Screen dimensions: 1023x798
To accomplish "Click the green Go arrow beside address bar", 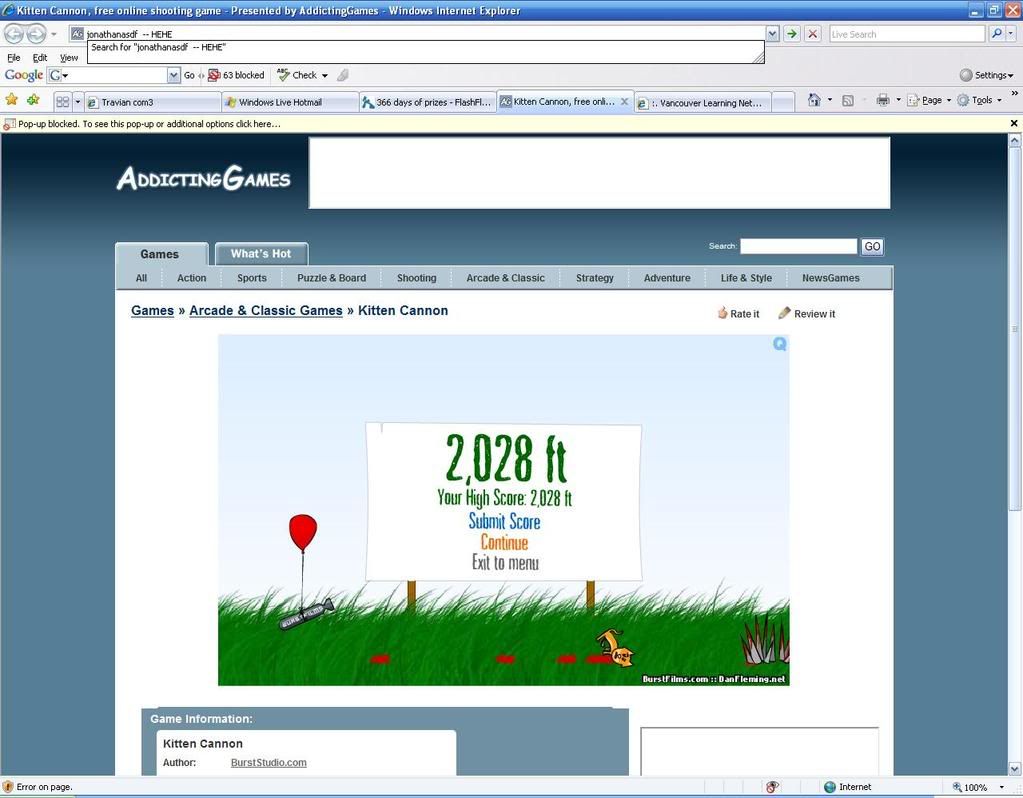I will 792,34.
